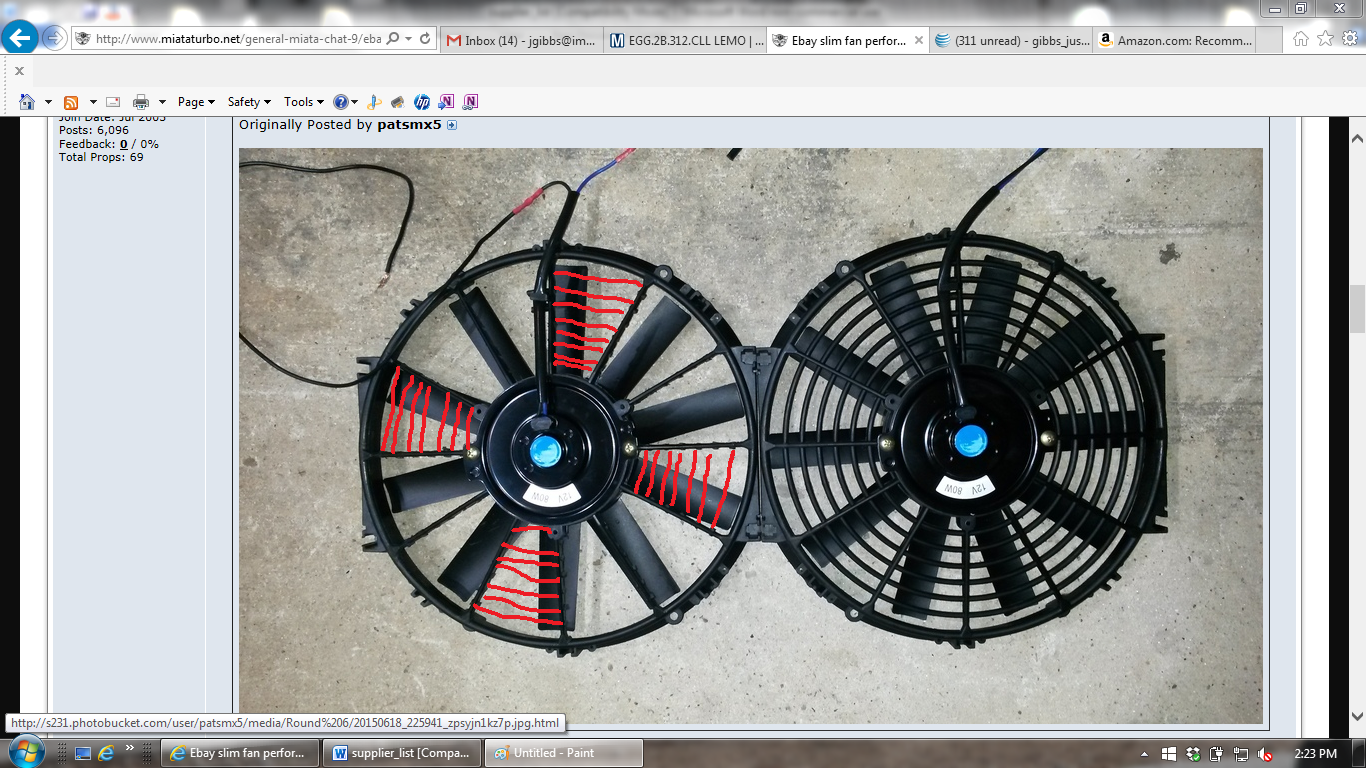Open a new blank tab
The image size is (1366, 768).
[x=1269, y=41]
